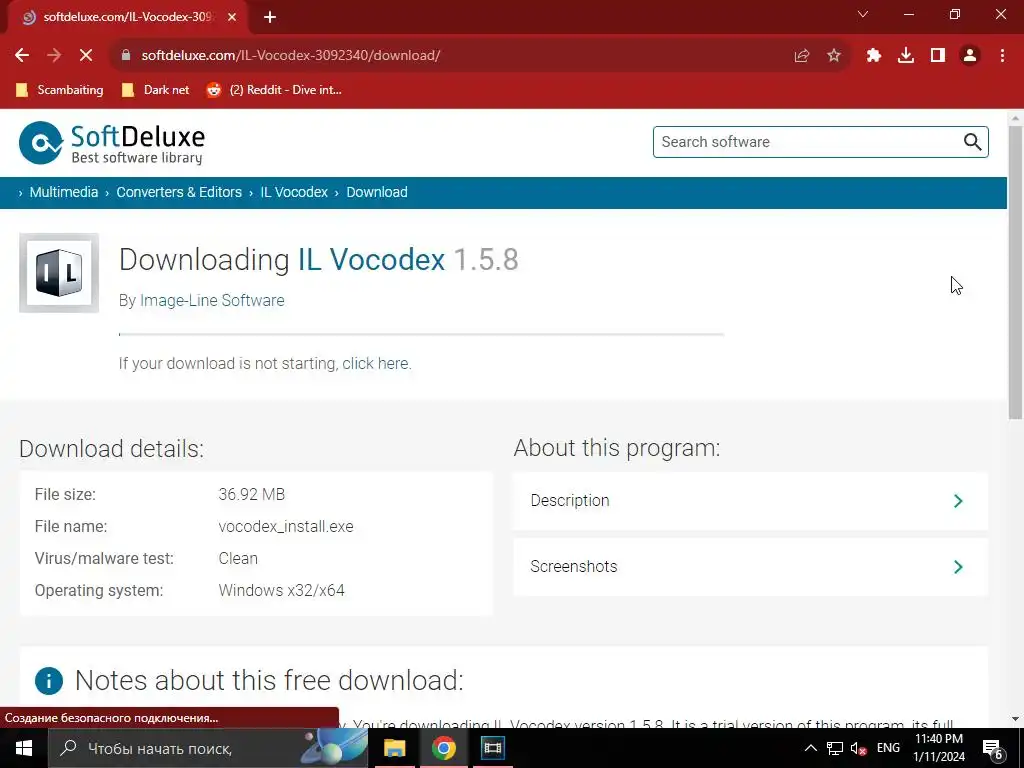Viewport: 1024px width, 768px height.
Task: Click the scrollbar down arrow
Action: (1015, 719)
